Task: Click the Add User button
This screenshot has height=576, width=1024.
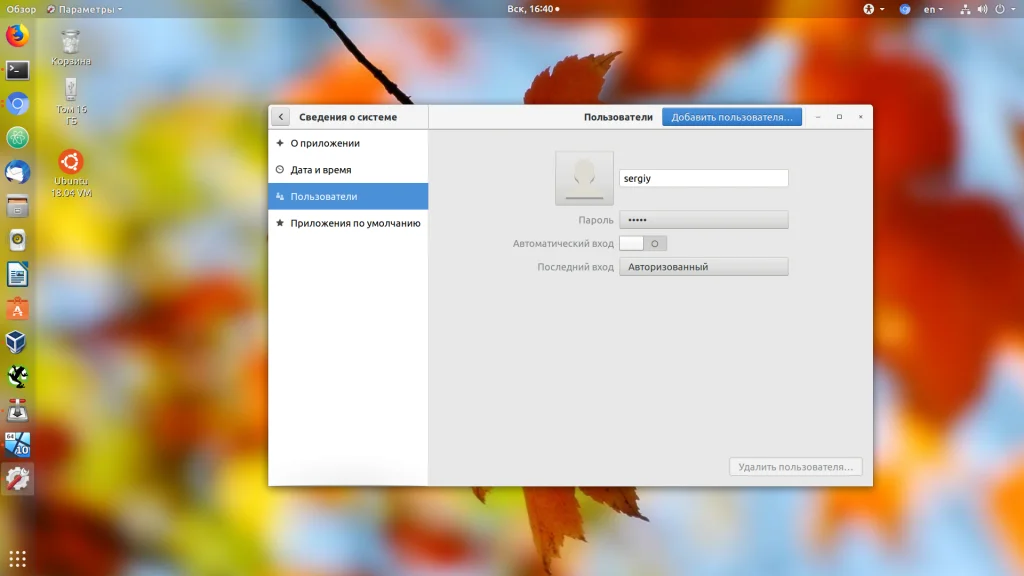Action: click(731, 117)
